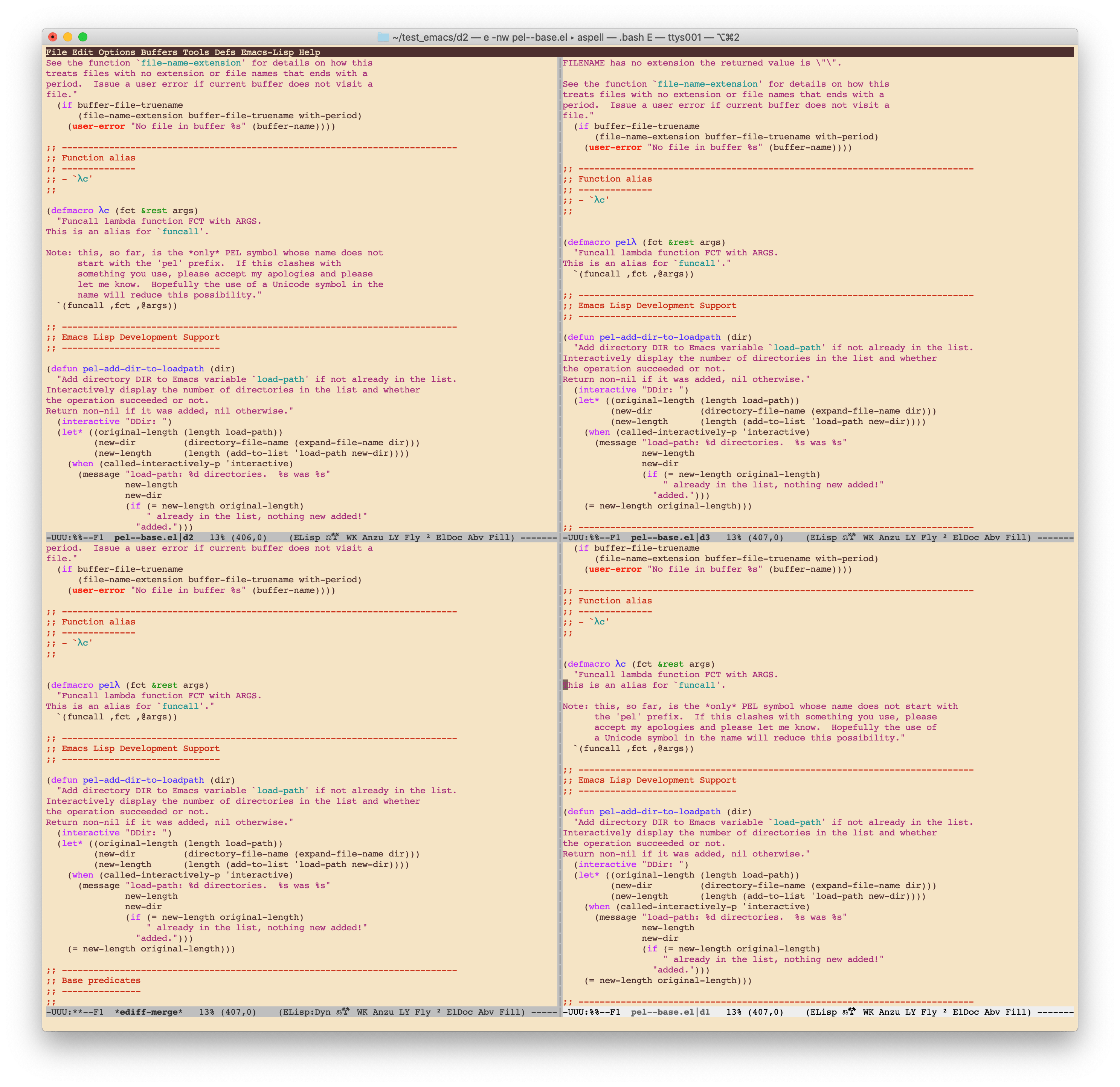Open the Edit menu
Viewport: 1120px width, 1087px height.
point(83,52)
